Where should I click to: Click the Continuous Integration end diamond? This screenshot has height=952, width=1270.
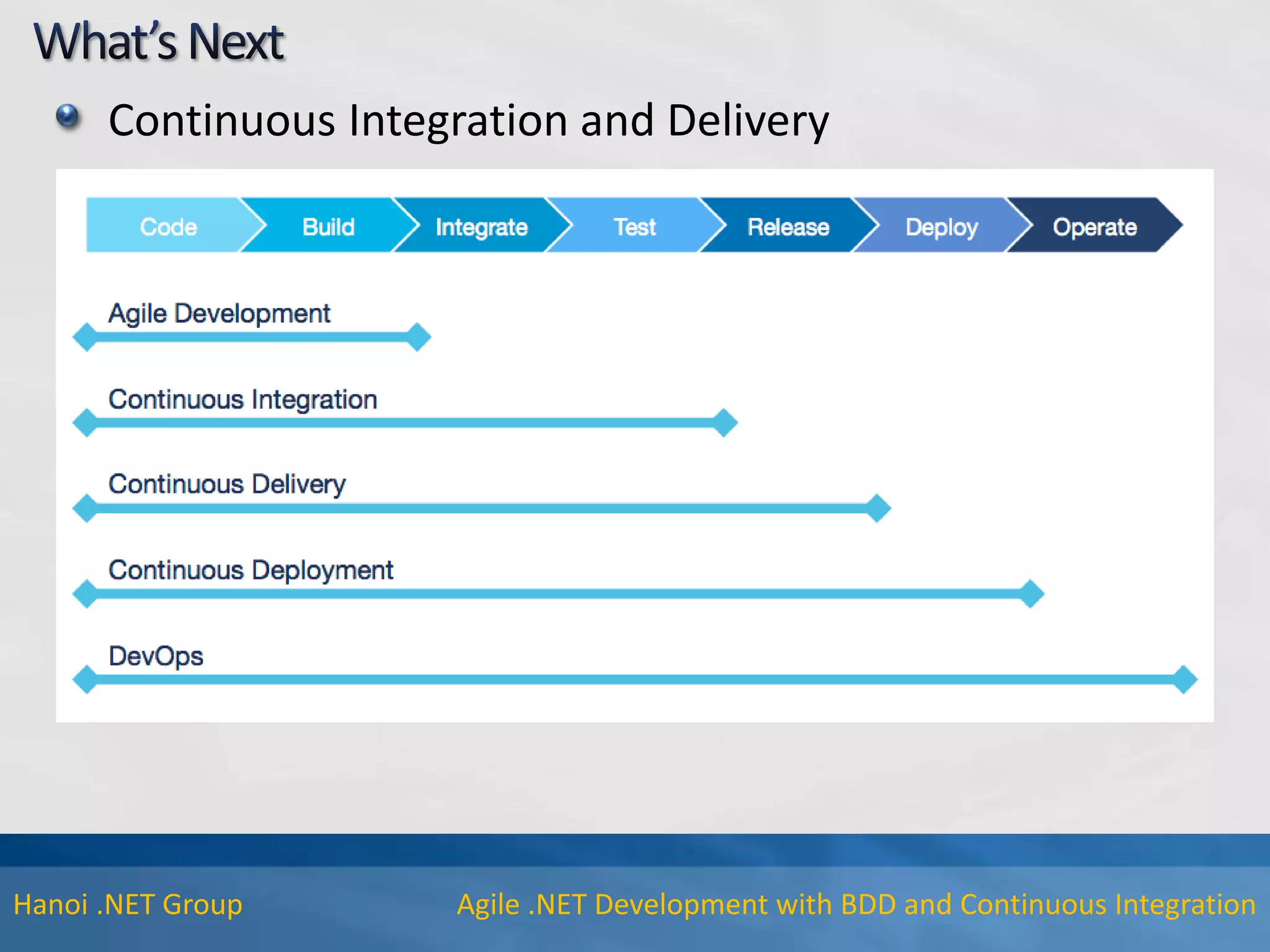tap(724, 423)
